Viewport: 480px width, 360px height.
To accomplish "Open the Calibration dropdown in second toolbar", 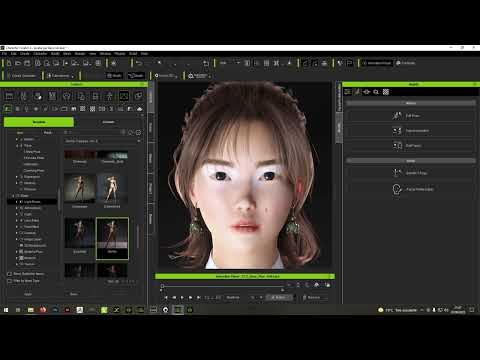I will coord(199,76).
